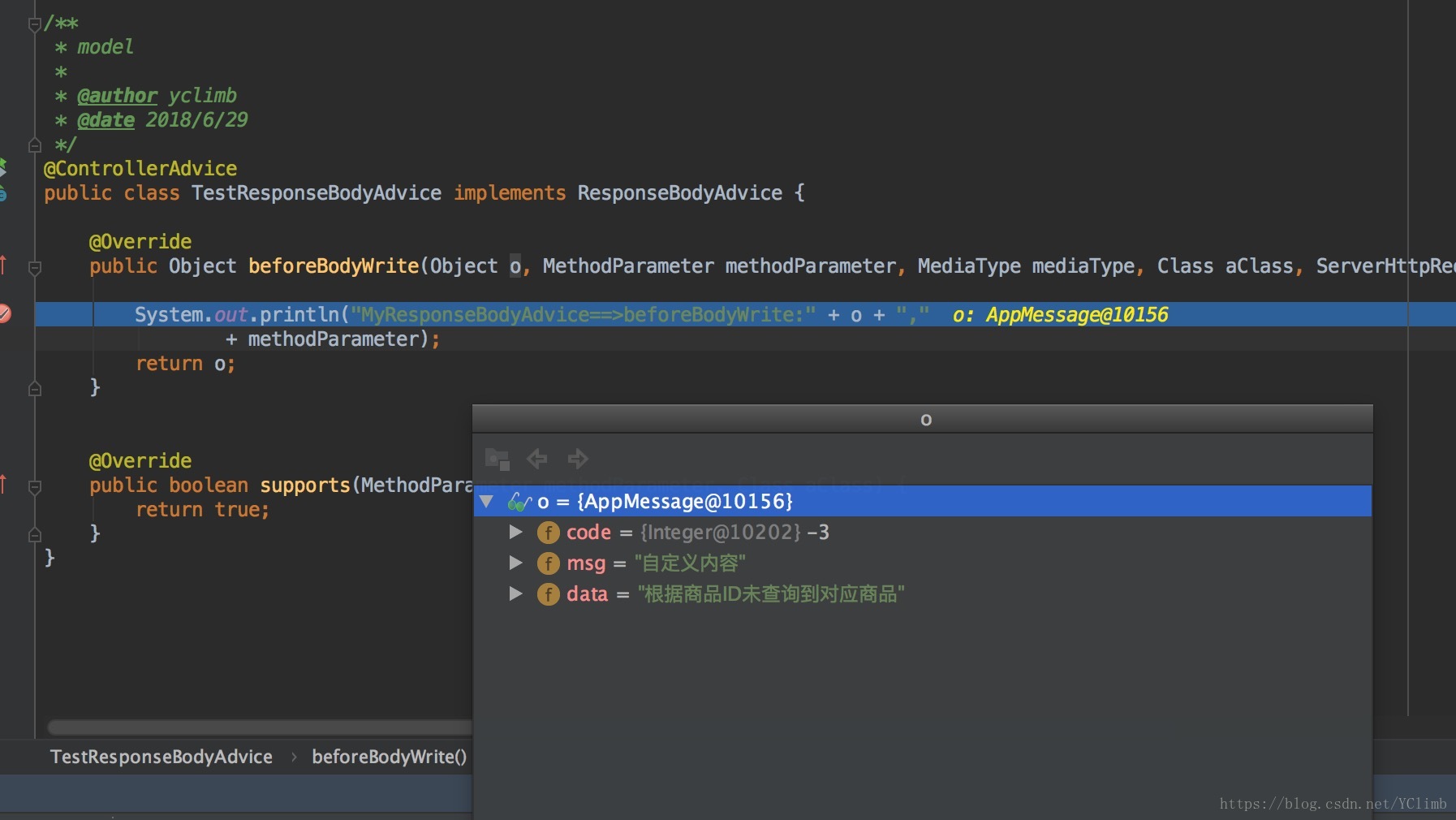Screen dimensions: 1456x820
Task: Collapse the o = {AppMessage@10156} node
Action: click(x=487, y=502)
